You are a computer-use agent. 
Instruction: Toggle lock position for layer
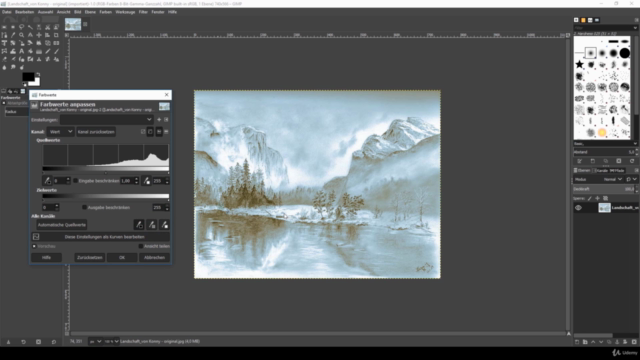[x=598, y=198]
